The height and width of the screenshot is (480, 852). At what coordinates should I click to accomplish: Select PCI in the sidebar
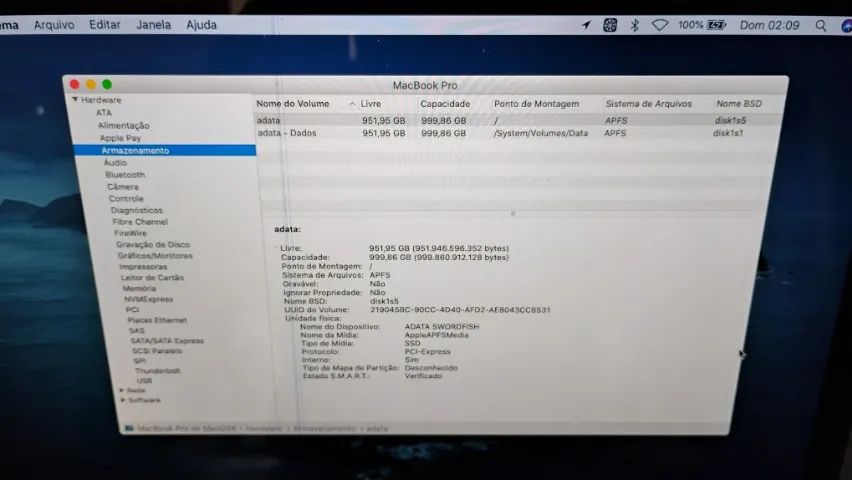[x=132, y=309]
